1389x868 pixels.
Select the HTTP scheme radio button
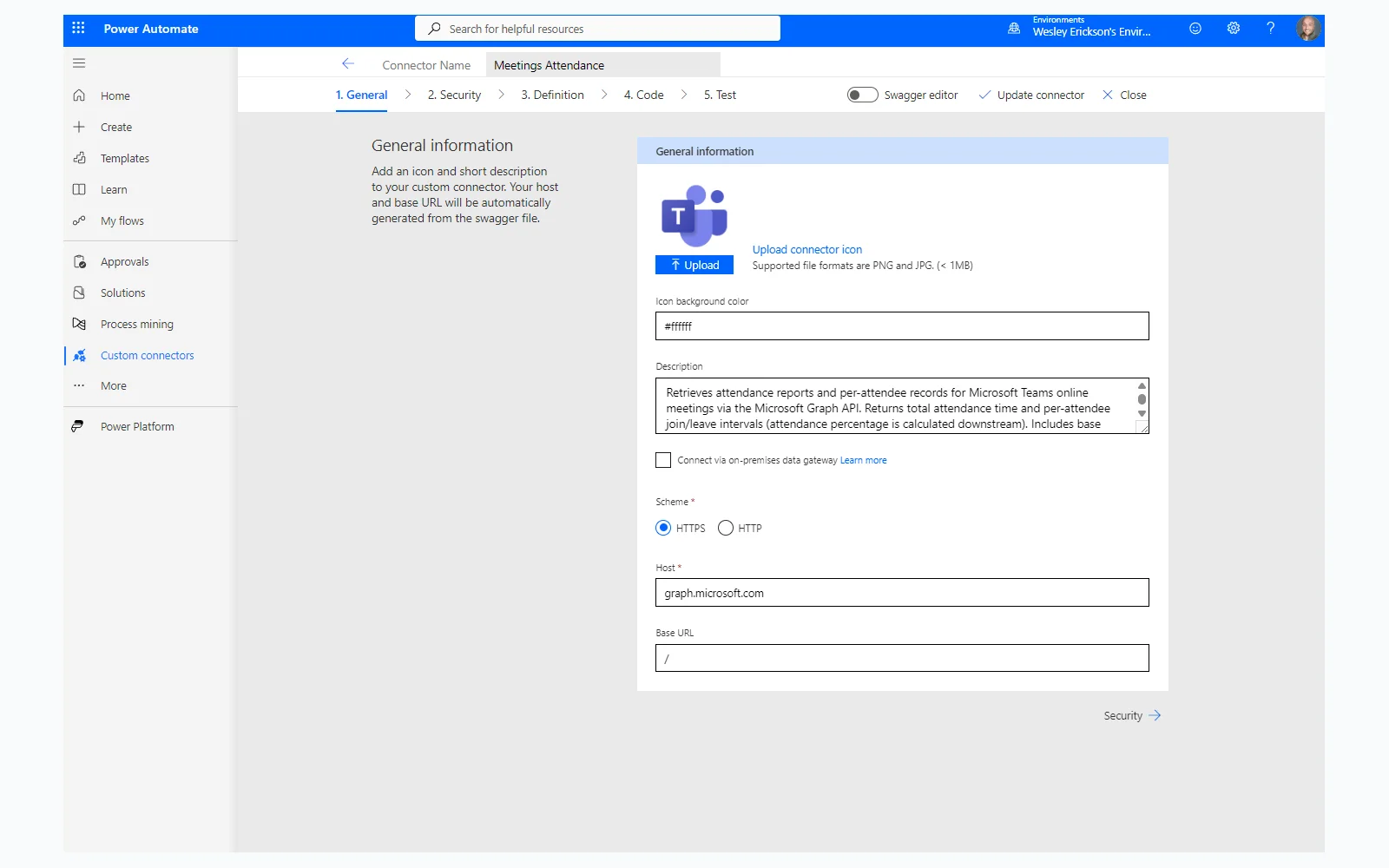(x=726, y=528)
